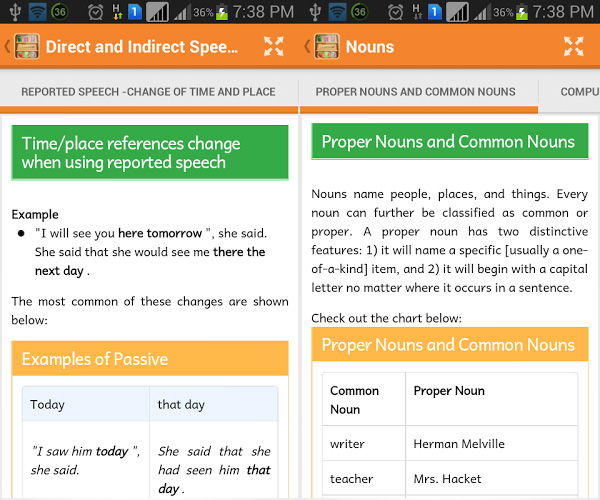Tap the 'Nouns name people, places, and things' paragraph
600x500 pixels.
(x=450, y=241)
